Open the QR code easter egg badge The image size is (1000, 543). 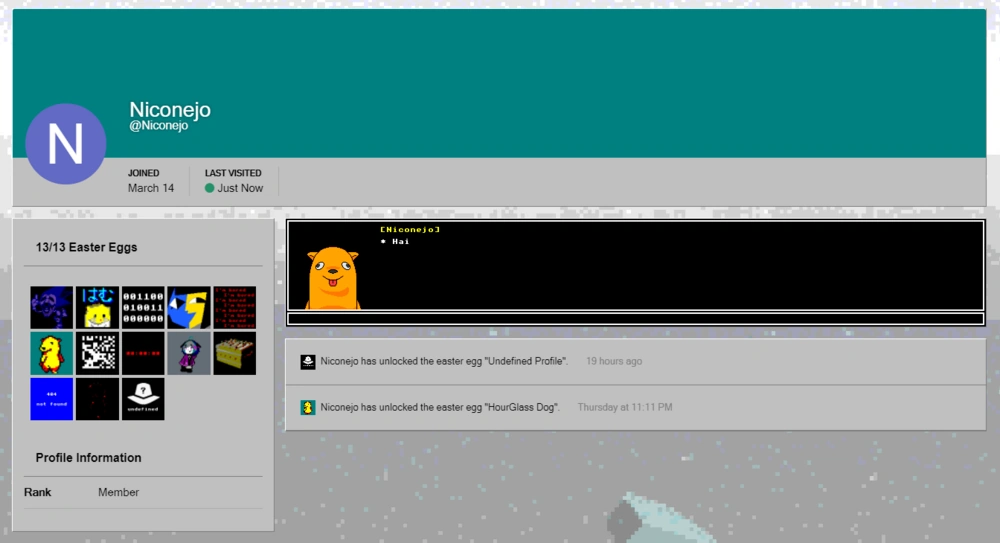(x=98, y=353)
